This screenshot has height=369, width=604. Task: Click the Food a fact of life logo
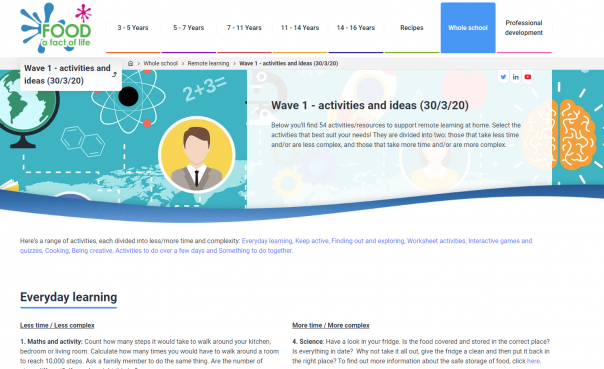pyautogui.click(x=56, y=28)
